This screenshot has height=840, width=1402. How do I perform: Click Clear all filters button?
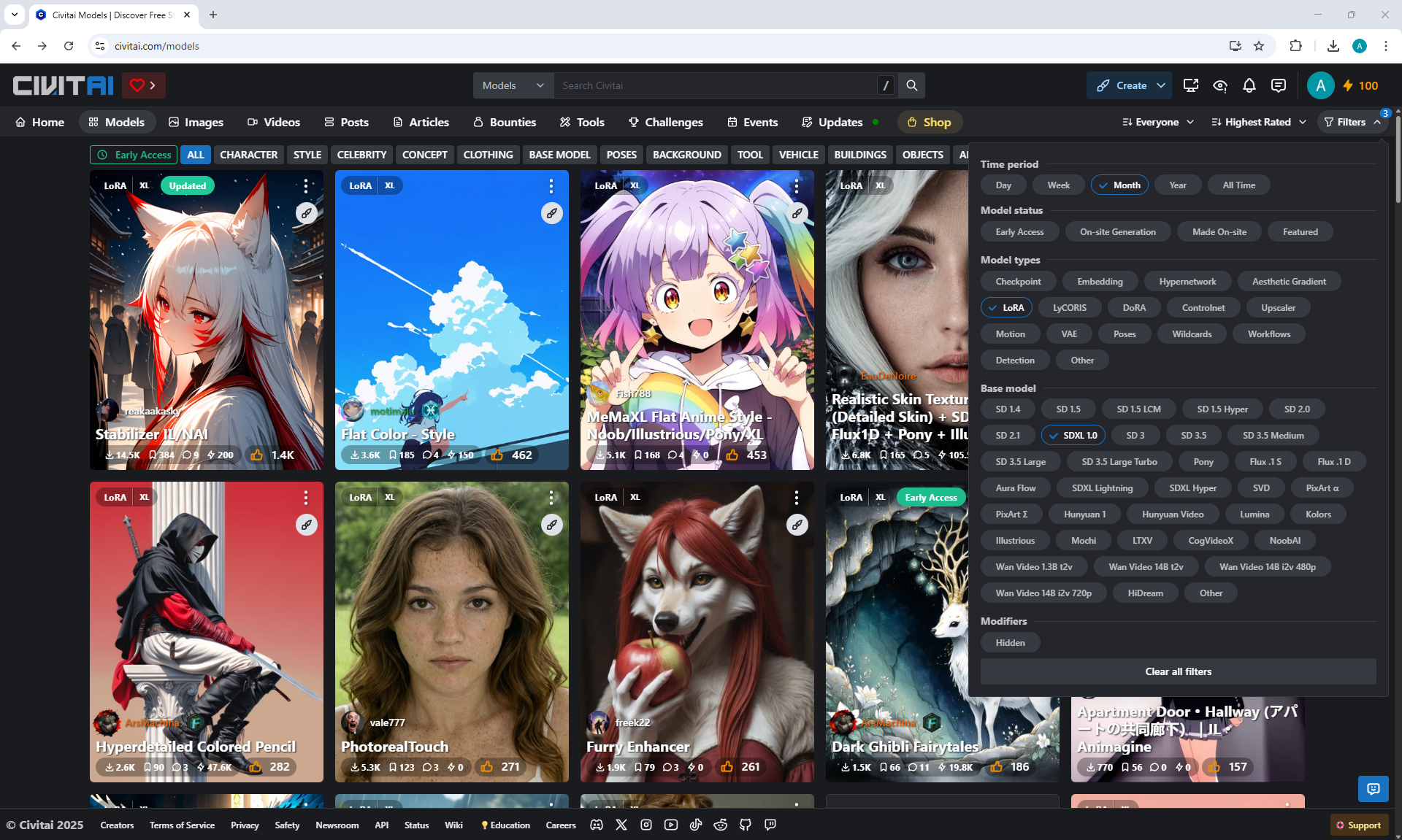[1177, 671]
